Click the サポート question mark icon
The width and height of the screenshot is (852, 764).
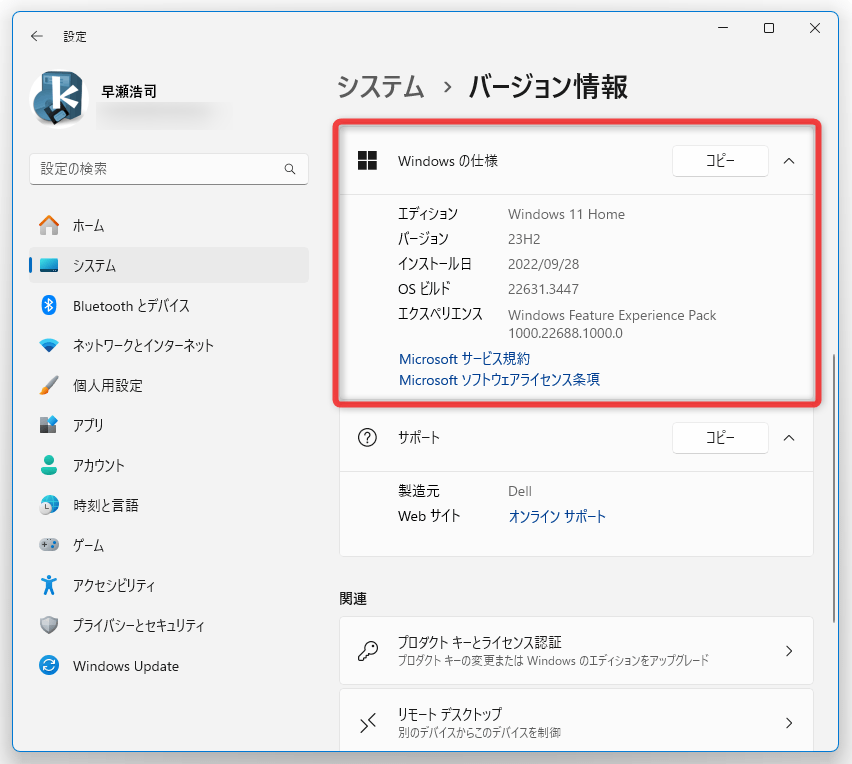pos(367,437)
